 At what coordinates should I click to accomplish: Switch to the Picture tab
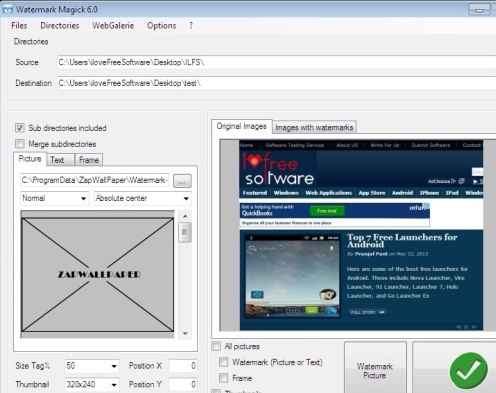[x=30, y=159]
